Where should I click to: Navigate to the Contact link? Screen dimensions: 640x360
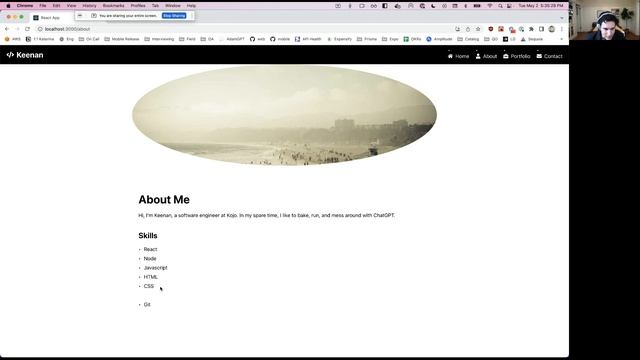tap(553, 56)
